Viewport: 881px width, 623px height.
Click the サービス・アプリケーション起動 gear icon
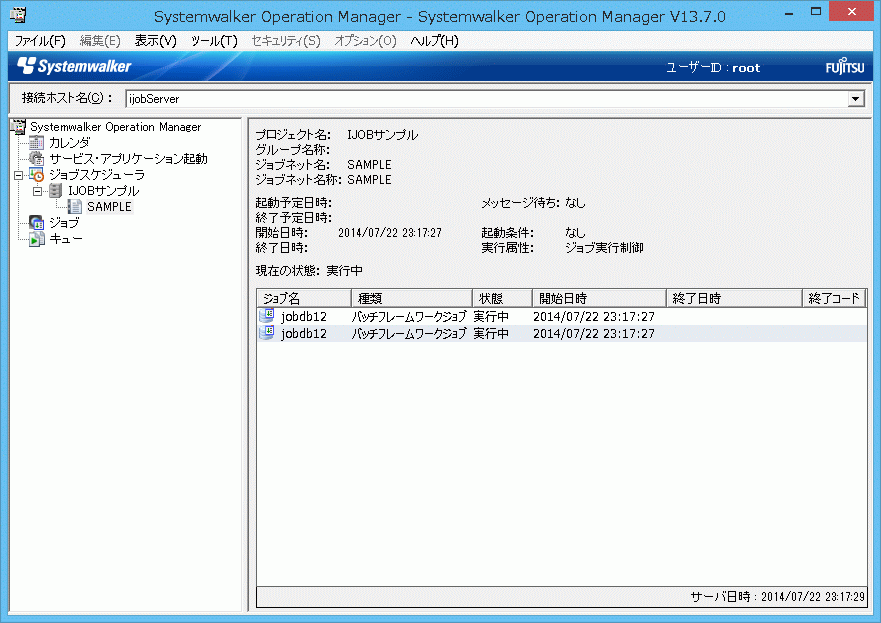[x=37, y=158]
